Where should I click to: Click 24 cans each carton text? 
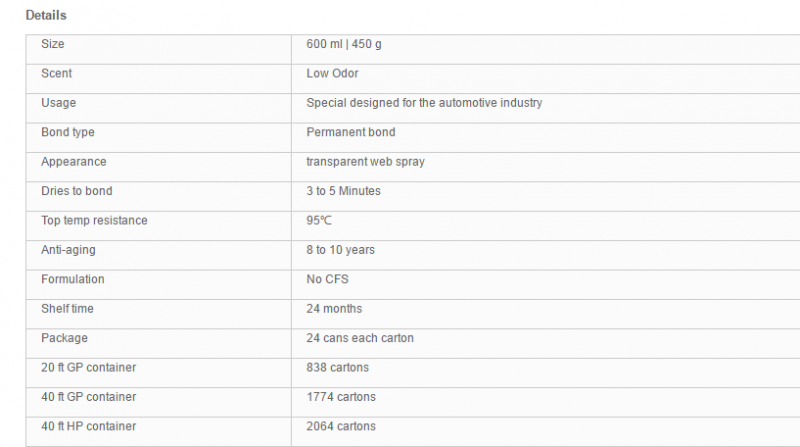360,338
